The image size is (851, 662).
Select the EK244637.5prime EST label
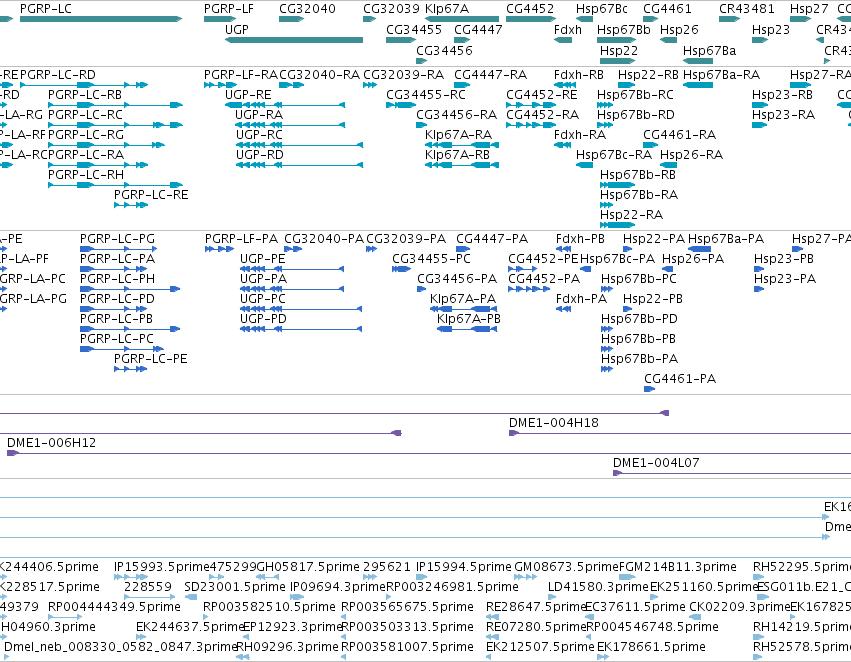click(x=189, y=627)
